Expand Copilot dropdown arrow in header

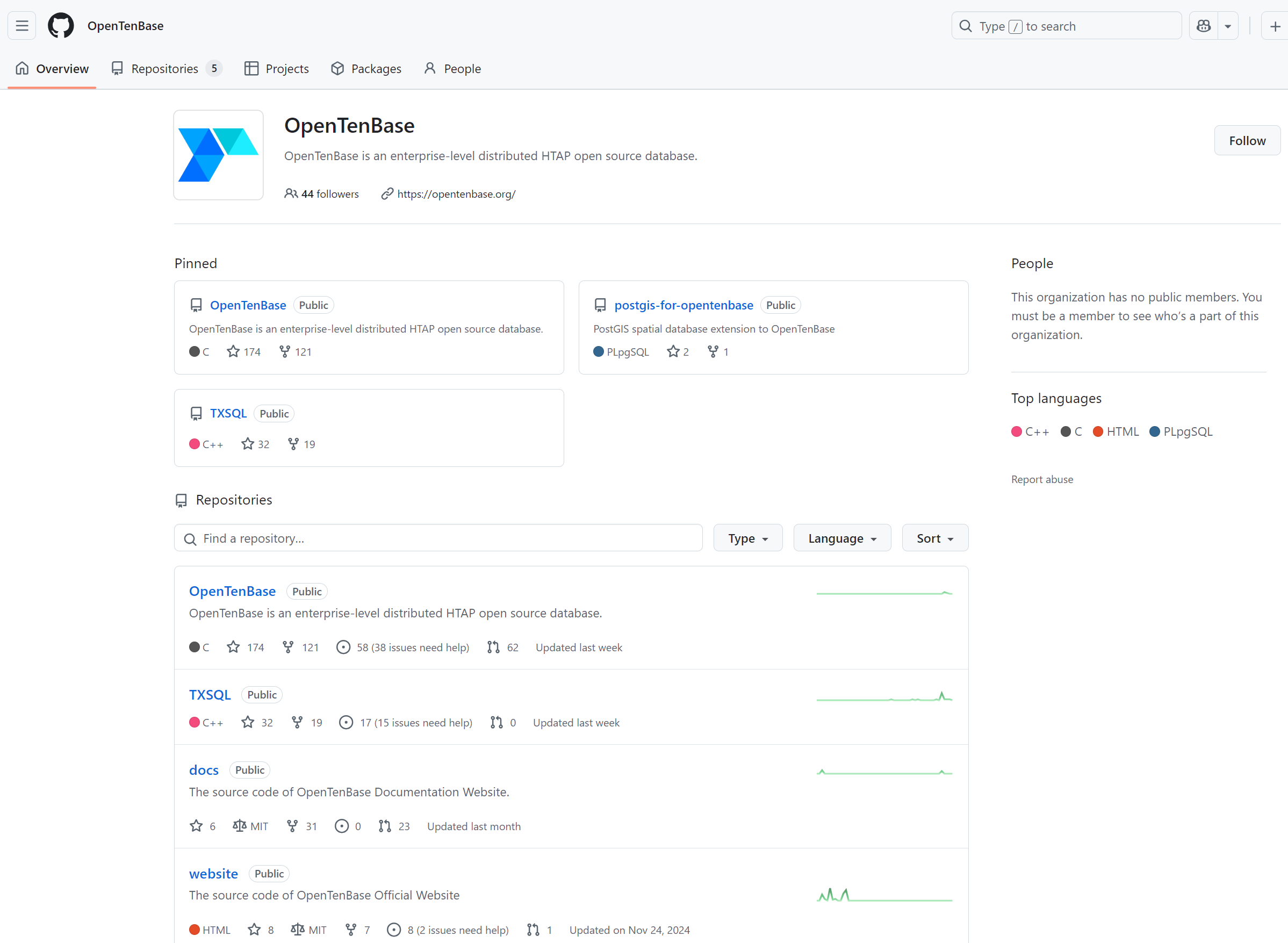1227,26
